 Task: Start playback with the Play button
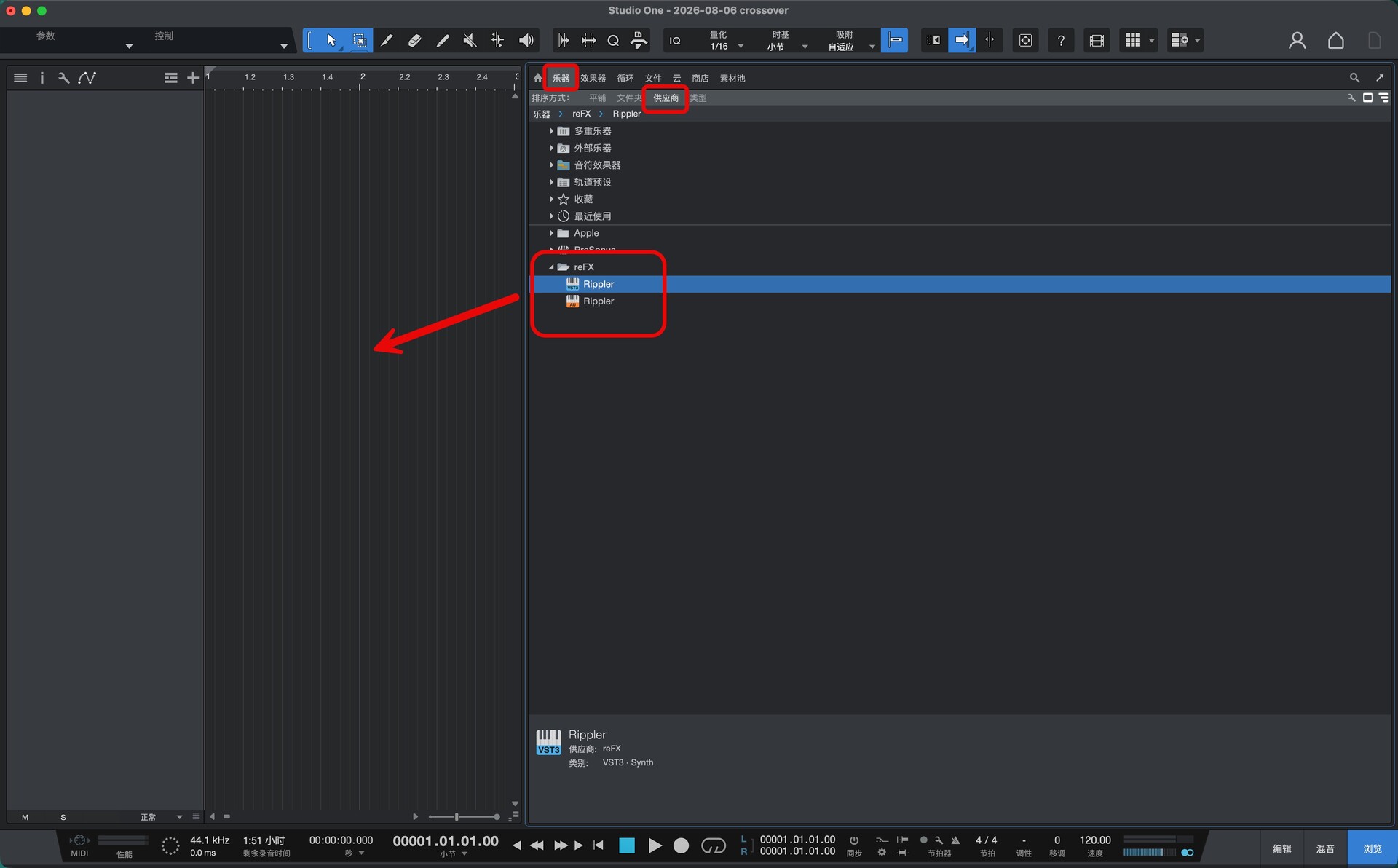click(655, 845)
